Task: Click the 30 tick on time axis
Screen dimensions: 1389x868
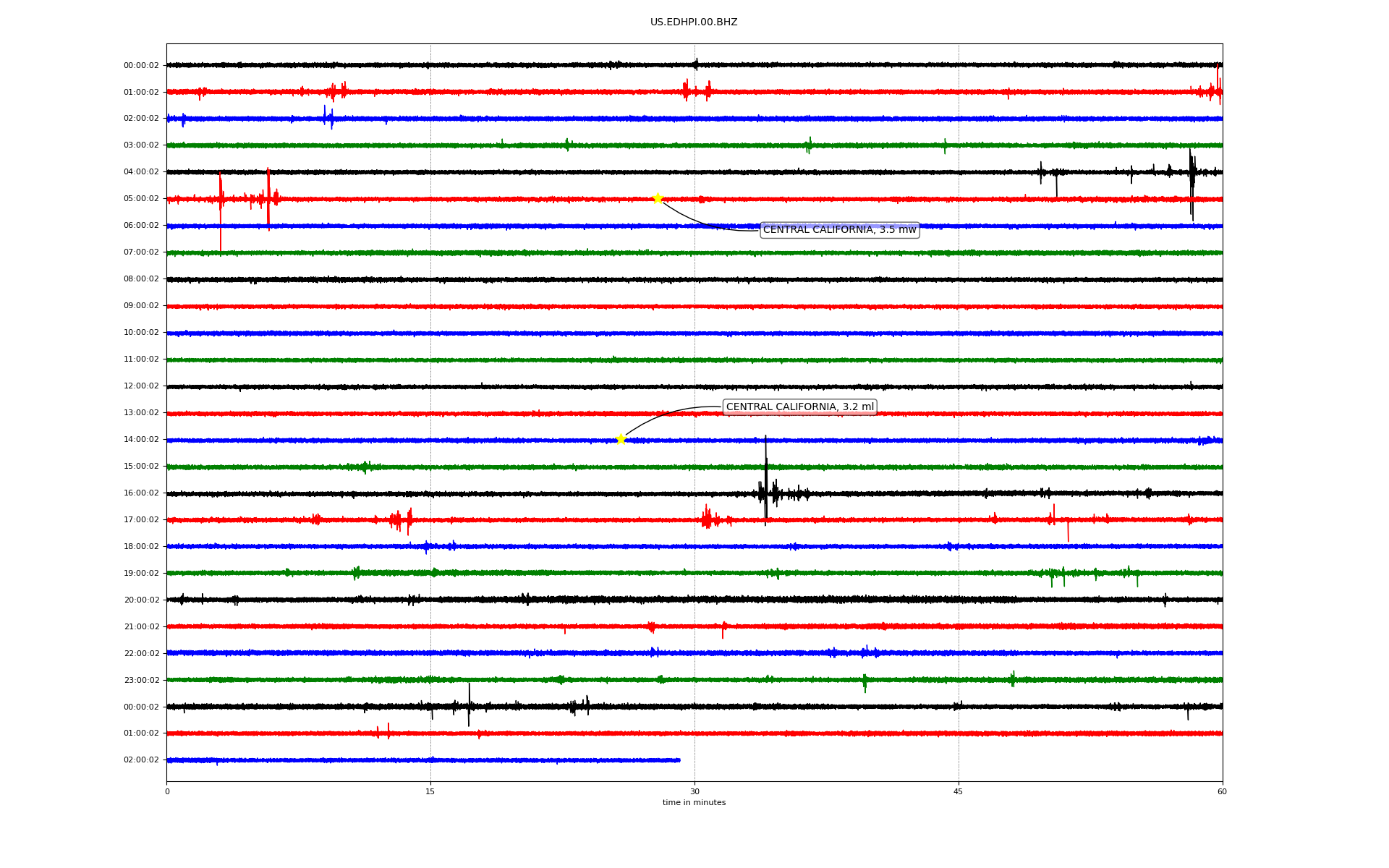Action: (x=694, y=791)
